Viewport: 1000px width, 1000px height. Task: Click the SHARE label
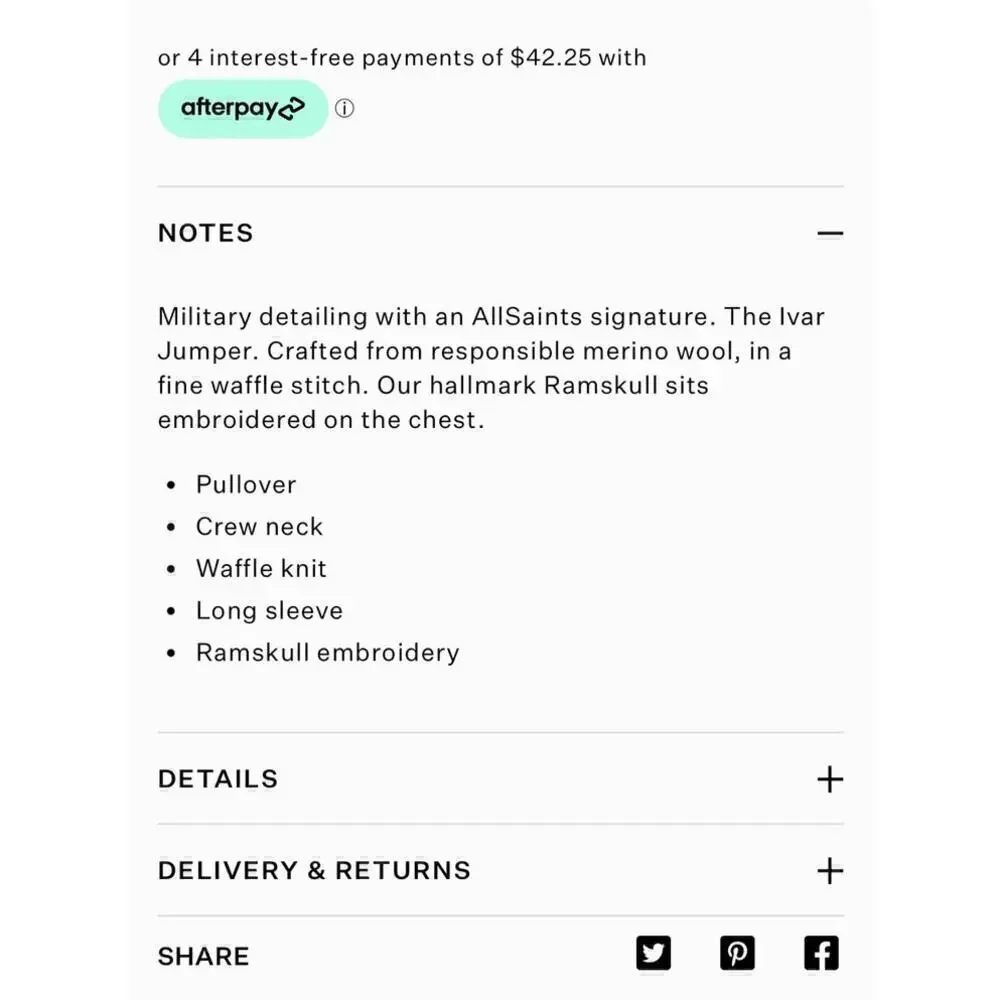click(203, 957)
